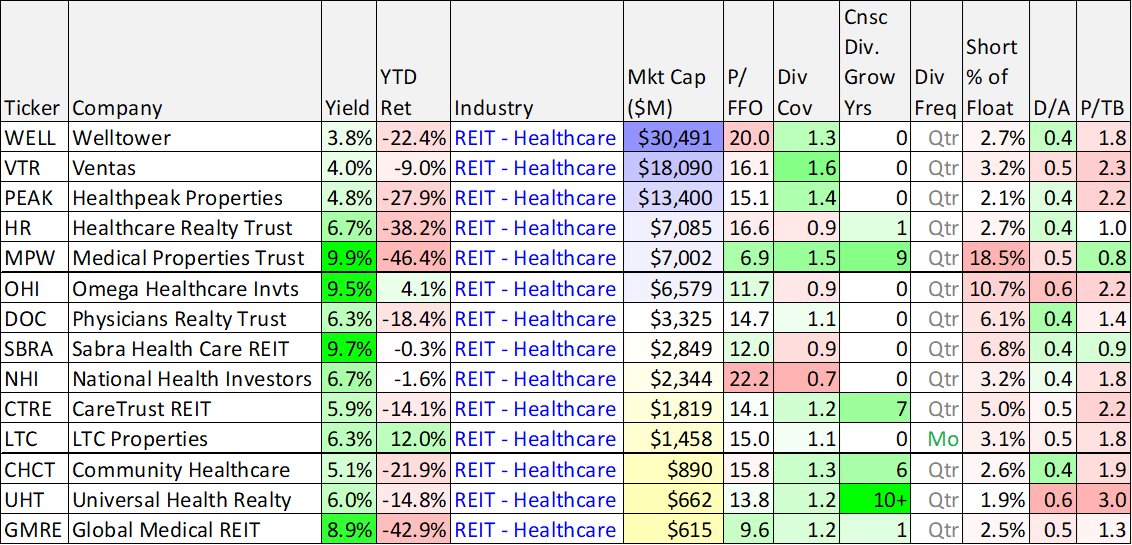Select the Healthcare Realty Trust cell

tap(195, 228)
